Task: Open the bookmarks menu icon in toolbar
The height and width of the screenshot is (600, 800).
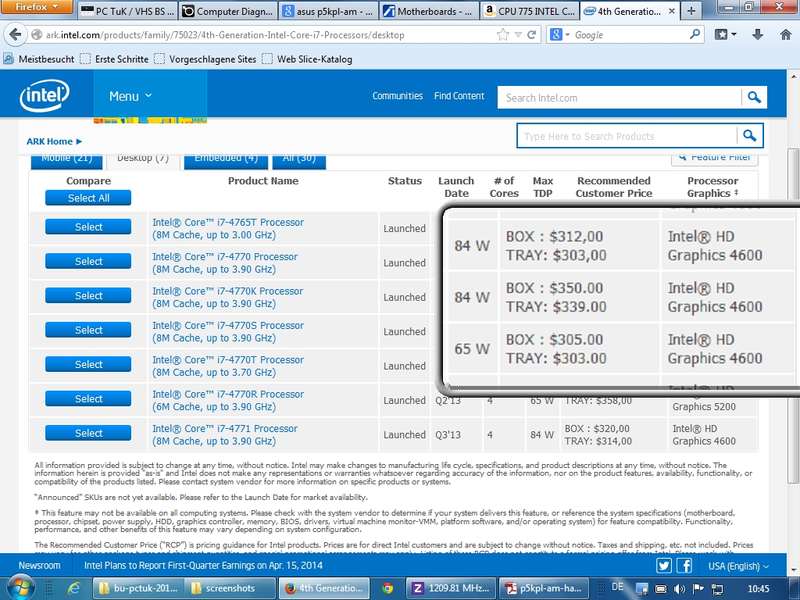Action: pyautogui.click(x=725, y=35)
